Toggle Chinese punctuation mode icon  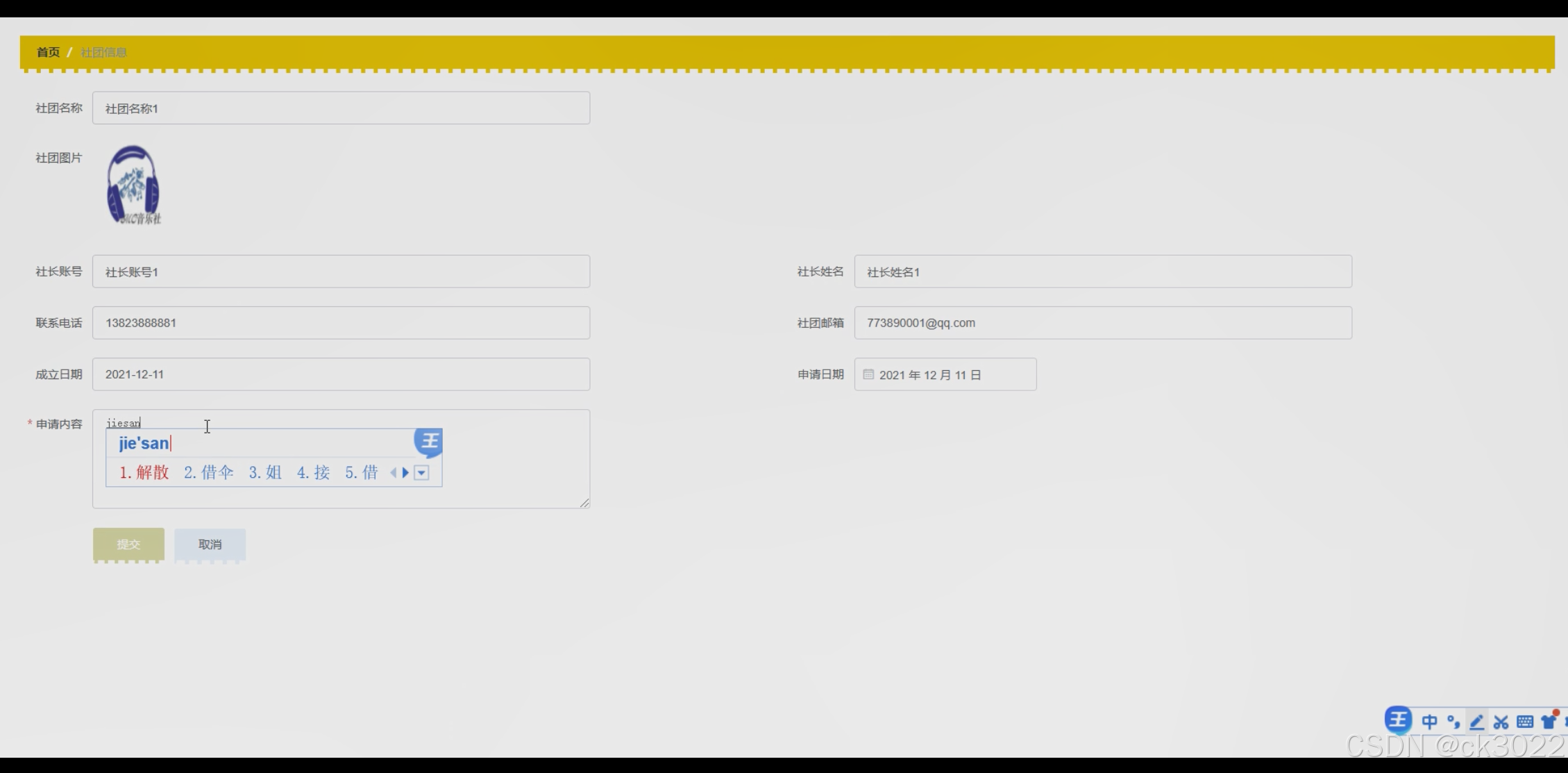[x=1453, y=722]
